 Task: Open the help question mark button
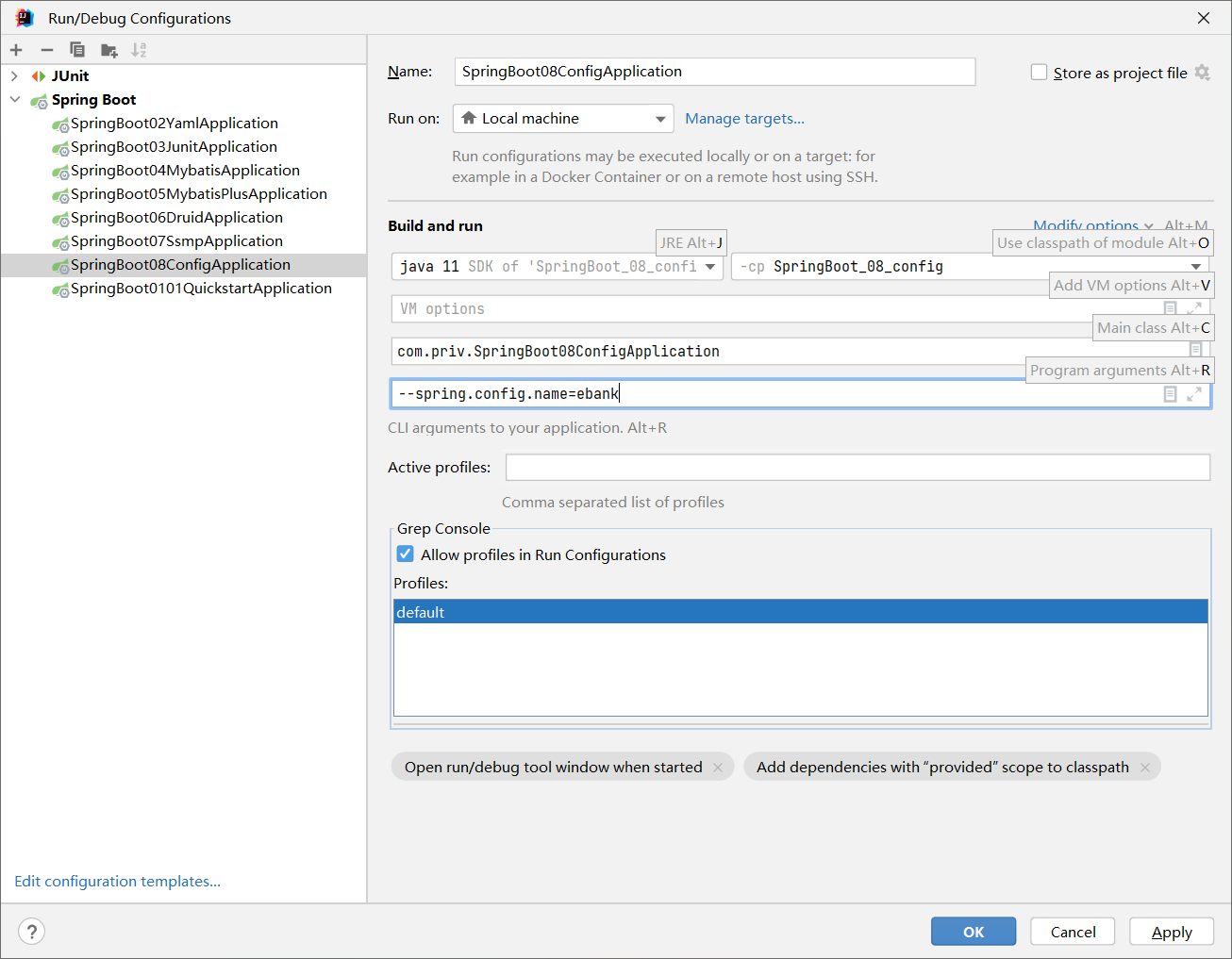pyautogui.click(x=31, y=932)
